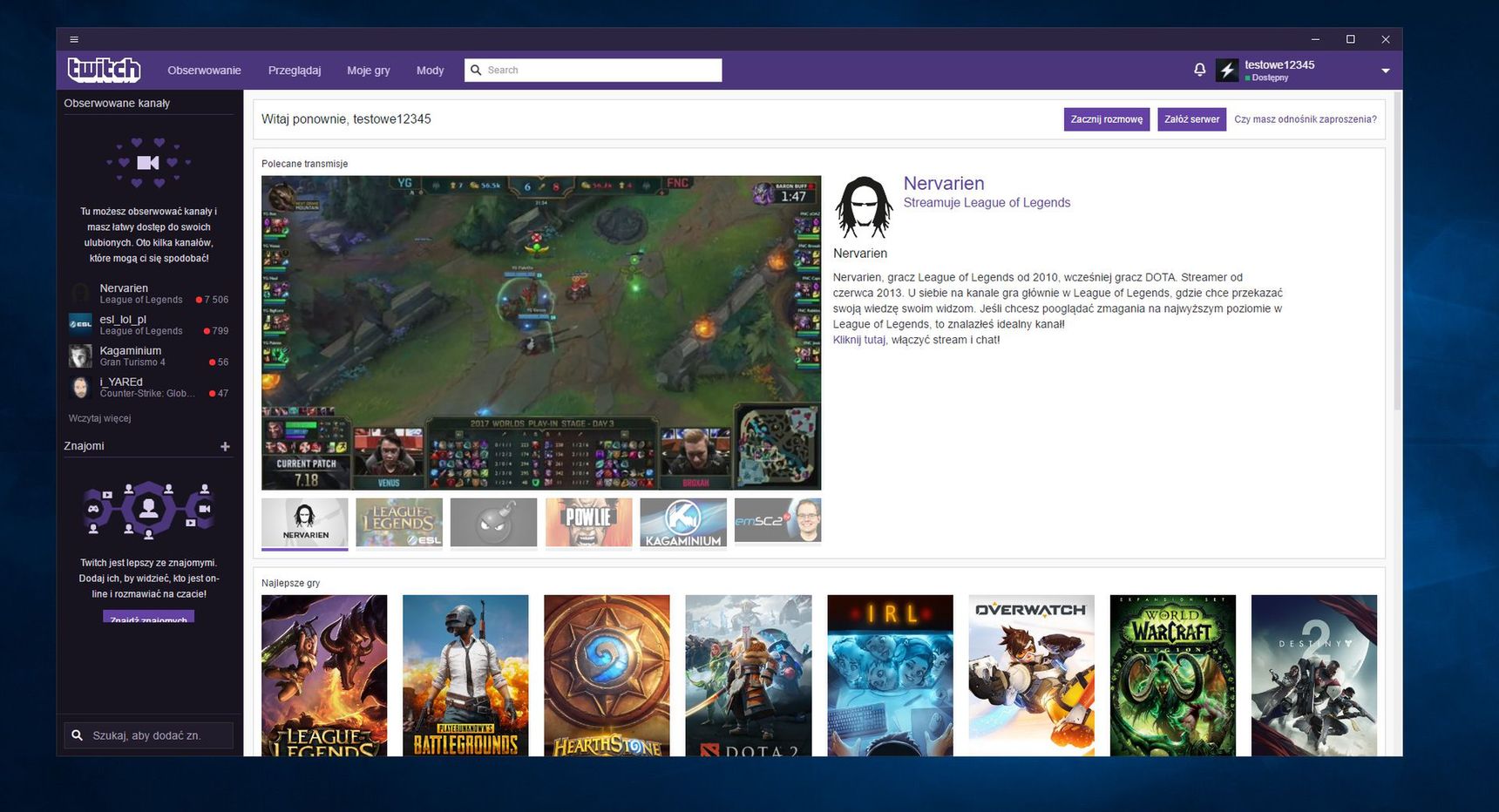This screenshot has width=1499, height=812.
Task: Open Destiny 2 game cover
Action: point(1314,675)
